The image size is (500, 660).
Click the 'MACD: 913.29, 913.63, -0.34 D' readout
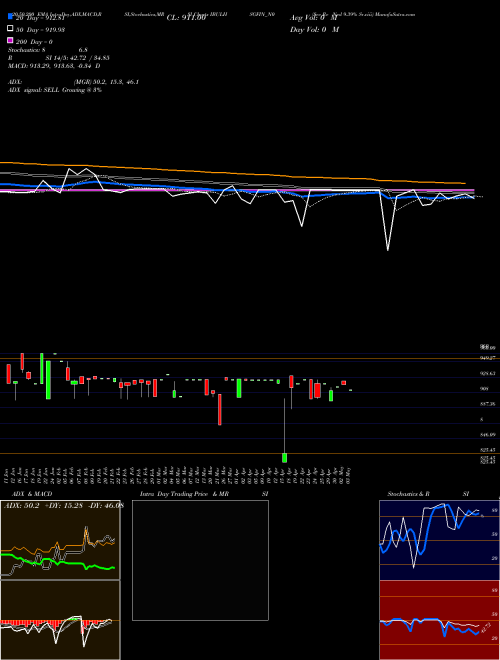point(54,66)
